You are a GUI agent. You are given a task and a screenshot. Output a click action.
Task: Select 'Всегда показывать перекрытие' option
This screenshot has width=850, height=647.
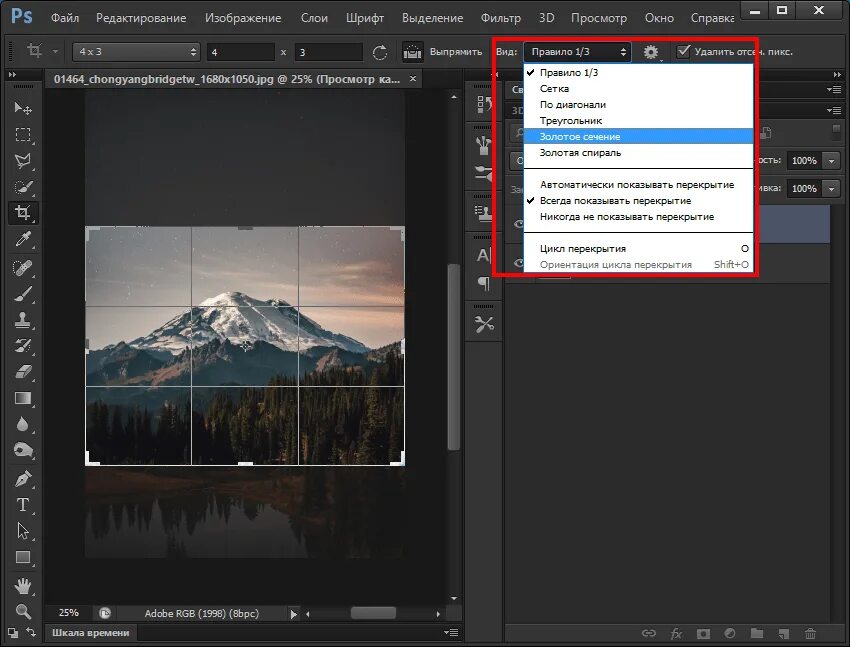click(639, 200)
